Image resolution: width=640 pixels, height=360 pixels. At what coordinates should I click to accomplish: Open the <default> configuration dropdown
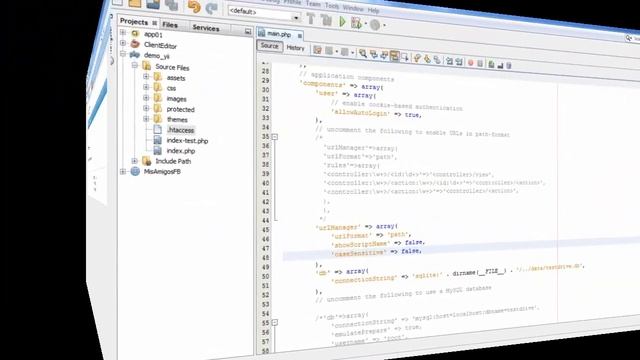[x=296, y=17]
